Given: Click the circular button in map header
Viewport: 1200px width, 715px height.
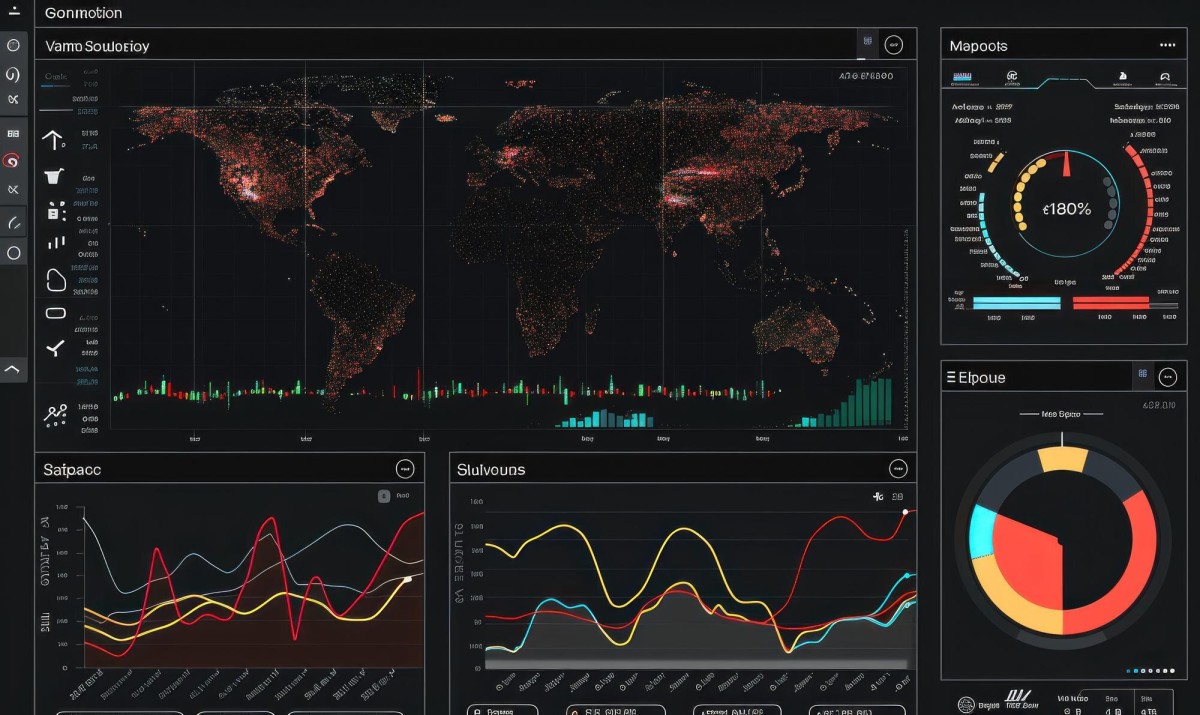Looking at the screenshot, I should tap(894, 44).
